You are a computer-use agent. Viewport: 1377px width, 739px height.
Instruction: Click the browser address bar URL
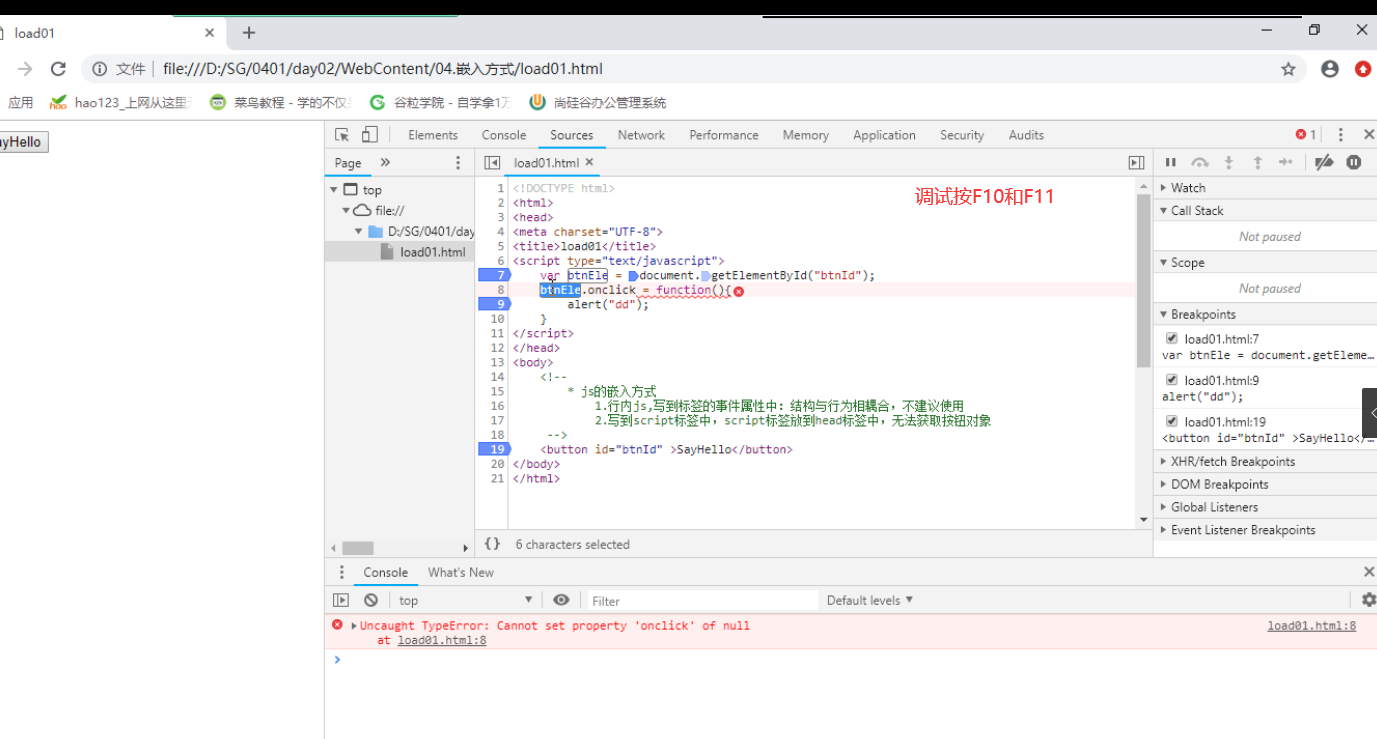383,69
